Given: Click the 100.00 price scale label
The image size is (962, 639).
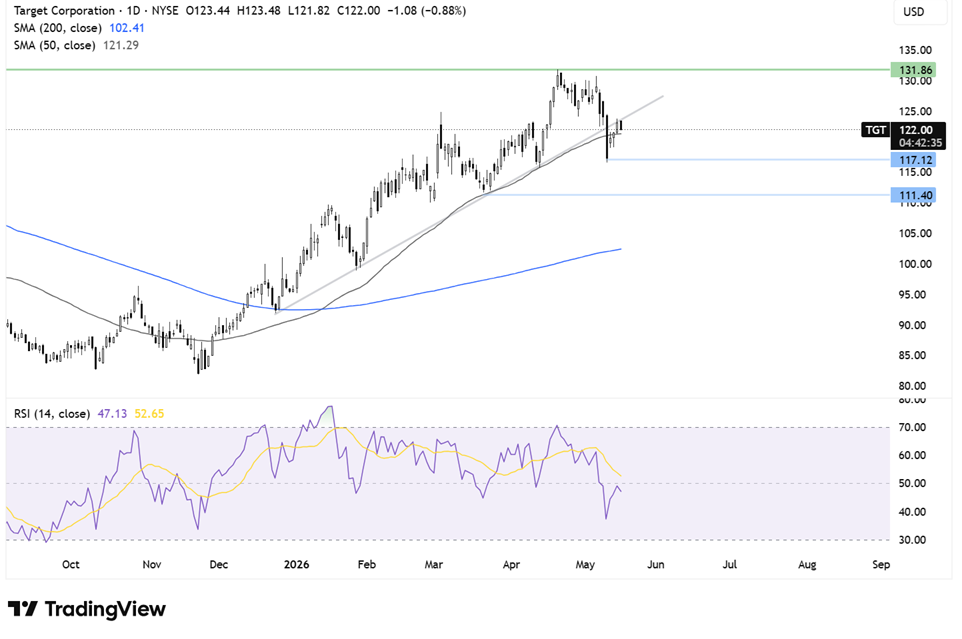Looking at the screenshot, I should click(x=915, y=264).
